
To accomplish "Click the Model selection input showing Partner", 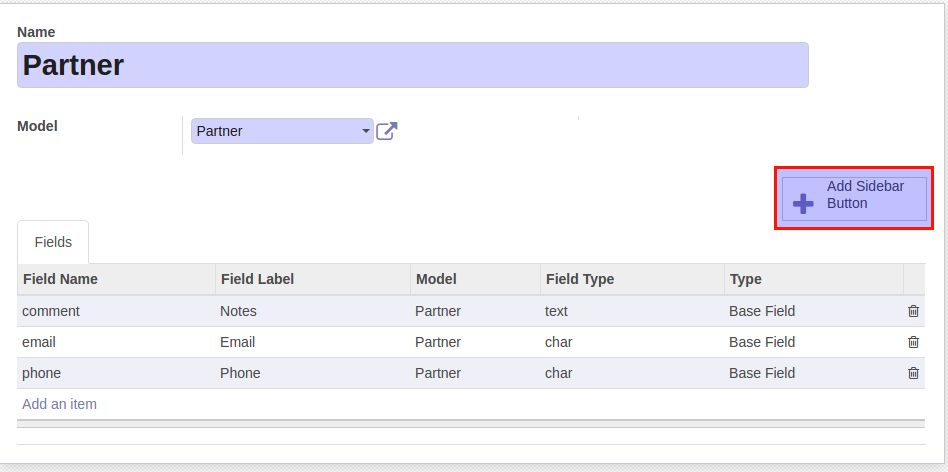I will point(282,131).
